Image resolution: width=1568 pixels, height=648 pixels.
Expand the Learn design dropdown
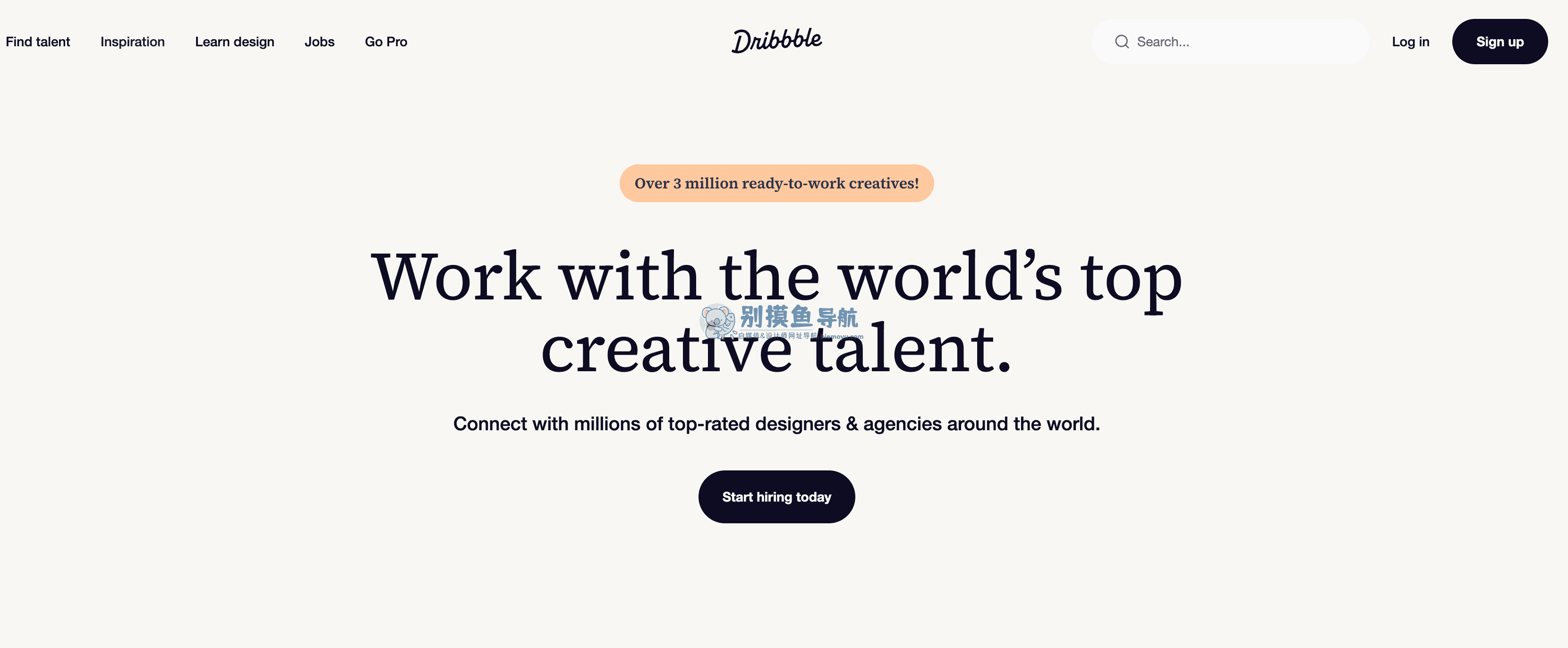(x=234, y=41)
